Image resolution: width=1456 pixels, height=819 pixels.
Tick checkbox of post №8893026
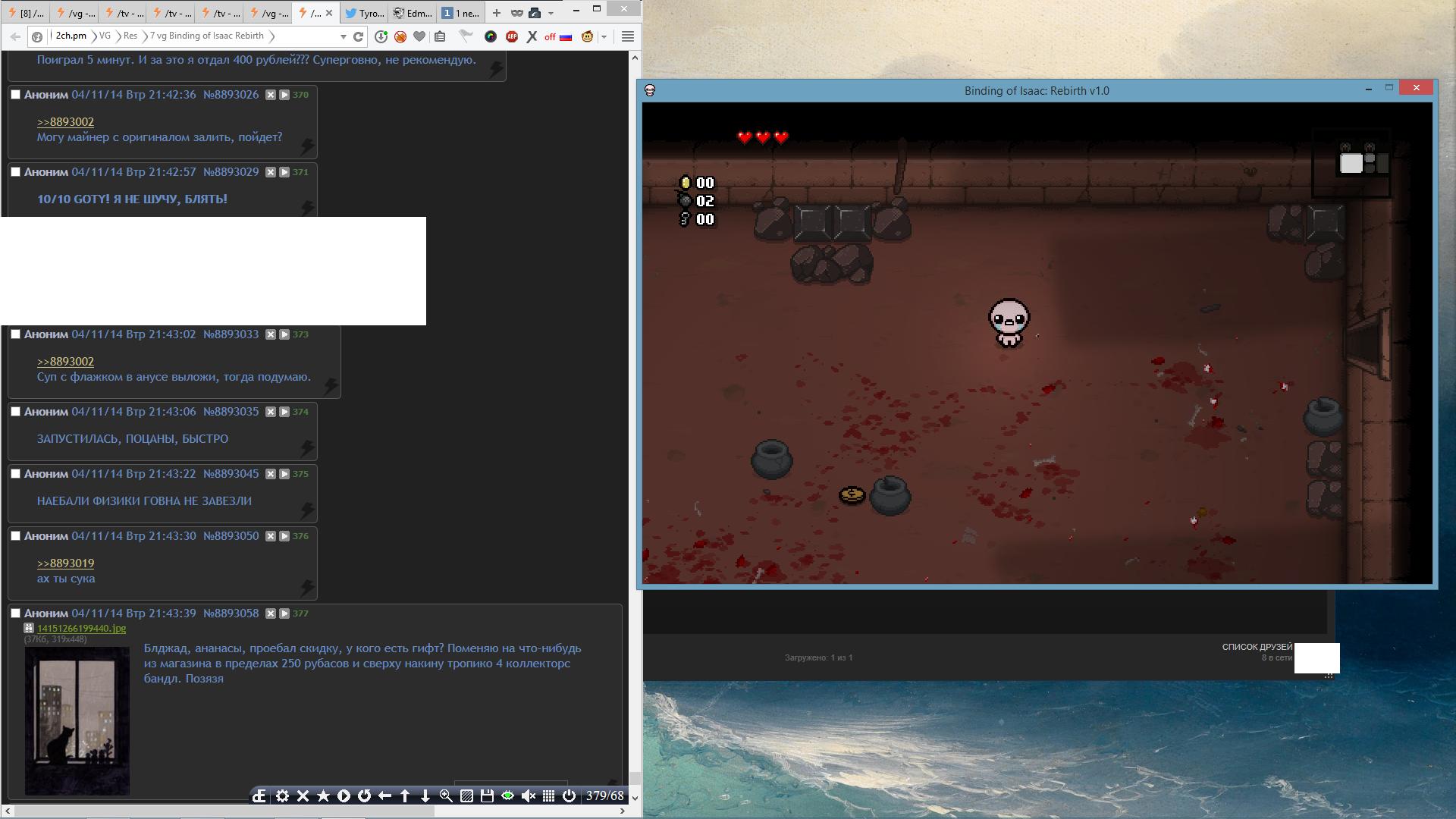[x=15, y=95]
